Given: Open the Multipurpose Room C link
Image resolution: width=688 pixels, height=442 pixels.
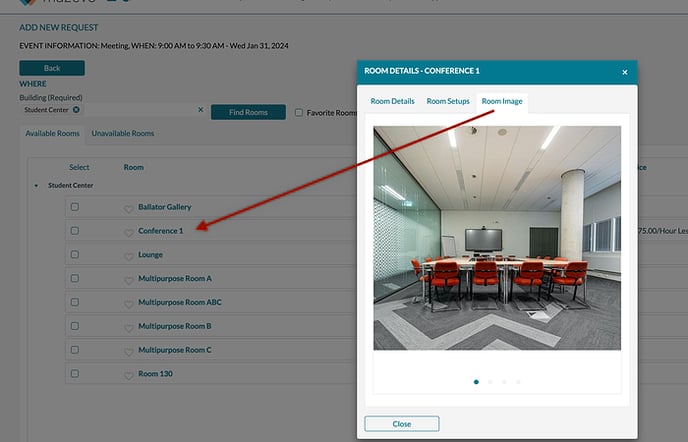Looking at the screenshot, I should pos(175,350).
